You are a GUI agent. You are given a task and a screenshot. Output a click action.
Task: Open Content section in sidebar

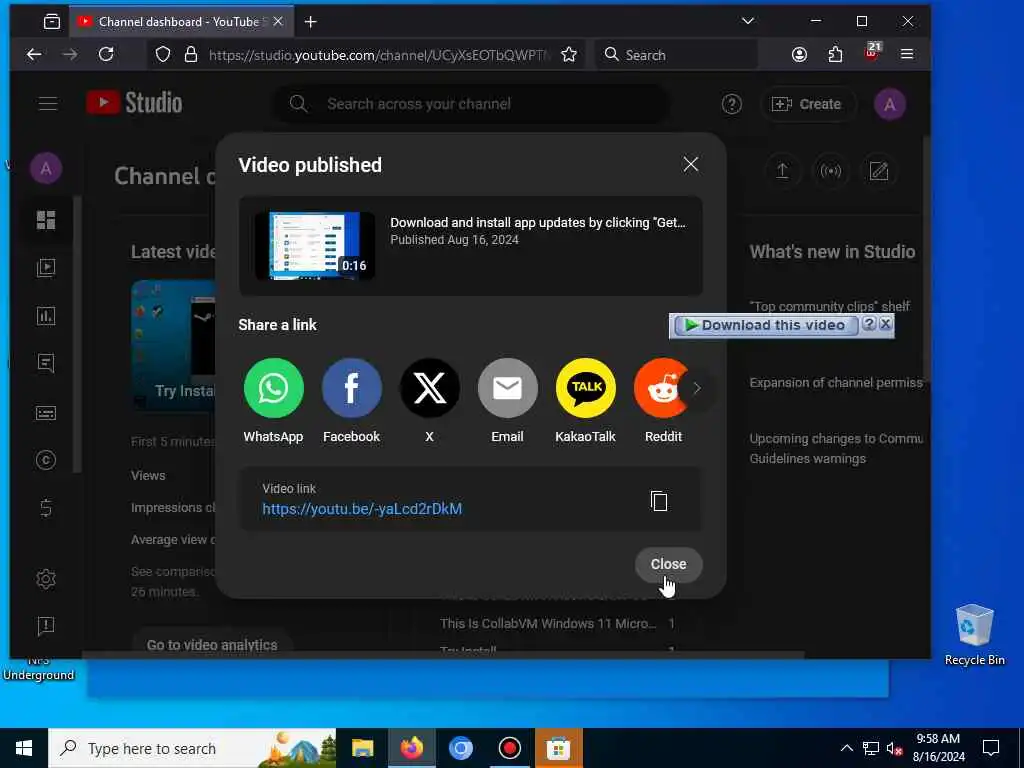(46, 268)
